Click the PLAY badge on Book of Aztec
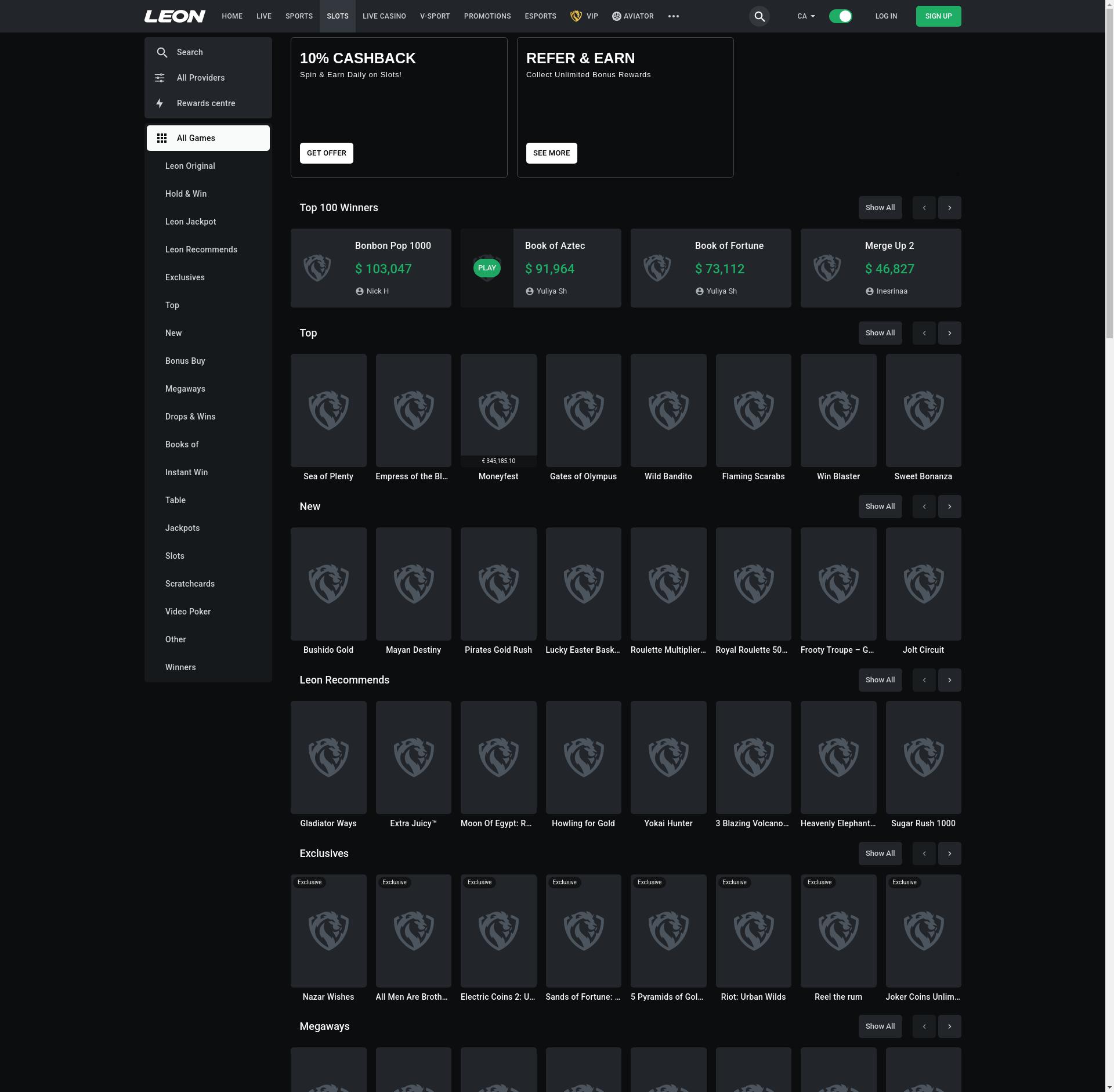Image resolution: width=1114 pixels, height=1092 pixels. (487, 268)
